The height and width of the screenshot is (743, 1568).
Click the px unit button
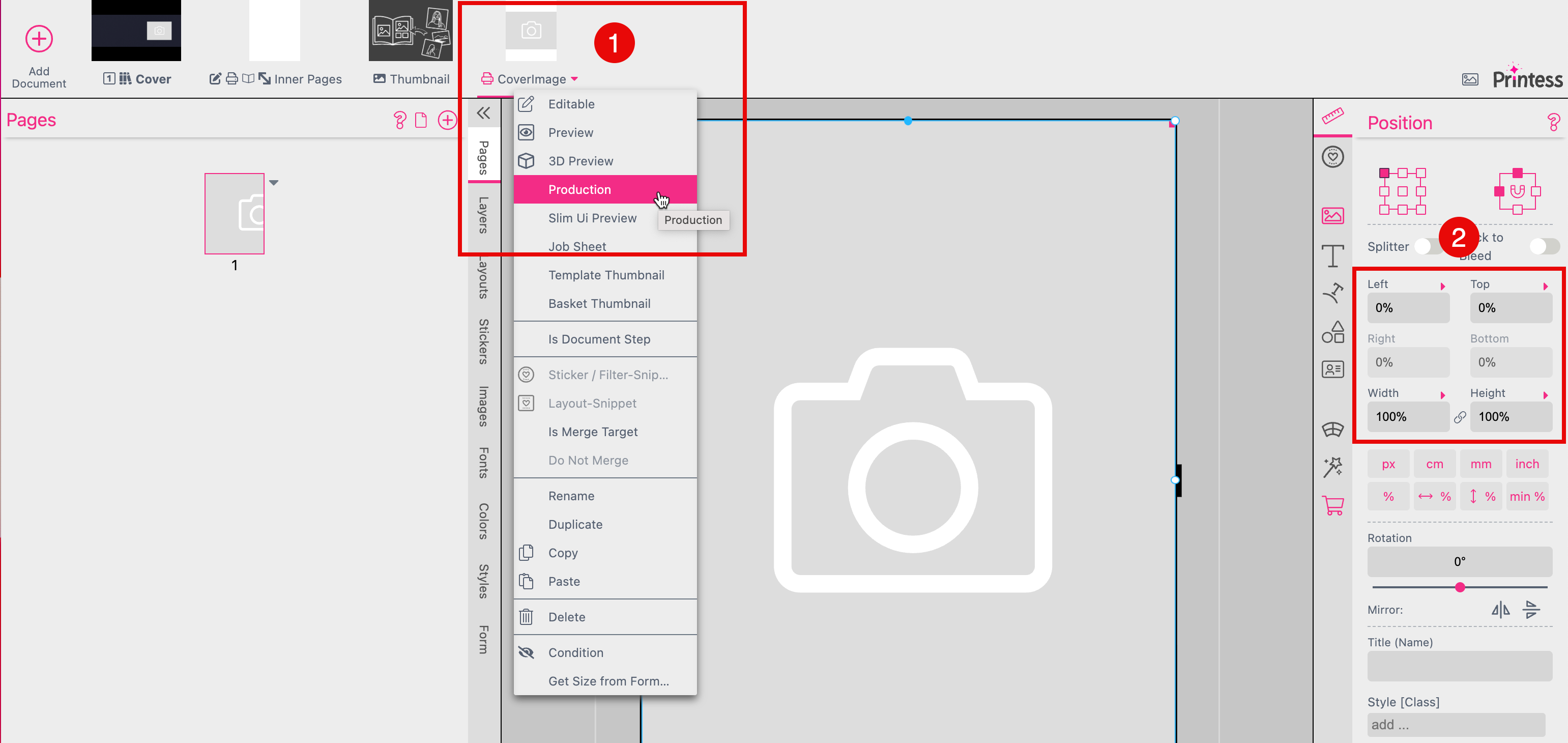click(1388, 464)
